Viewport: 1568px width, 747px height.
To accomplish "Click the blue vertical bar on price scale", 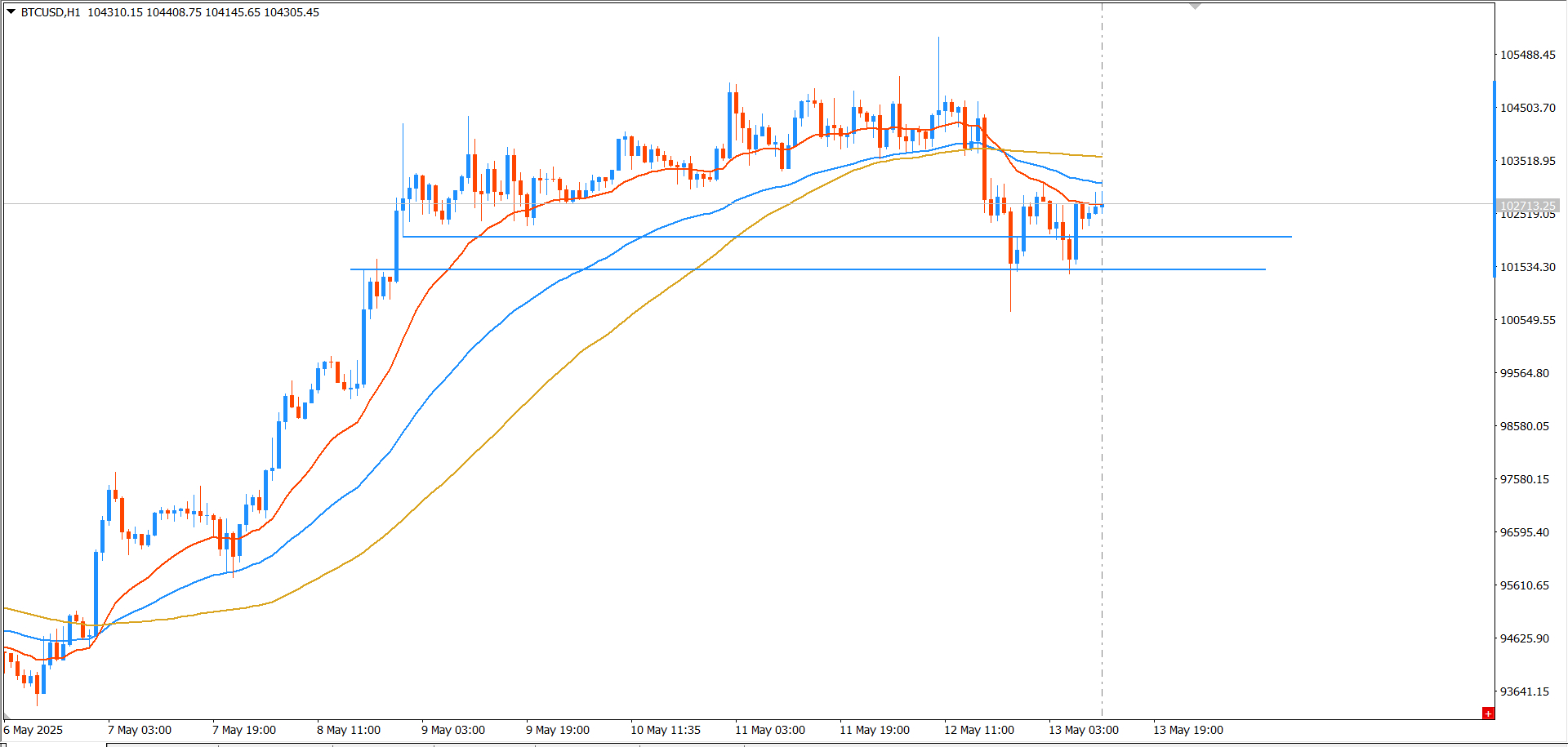I will click(x=1494, y=179).
